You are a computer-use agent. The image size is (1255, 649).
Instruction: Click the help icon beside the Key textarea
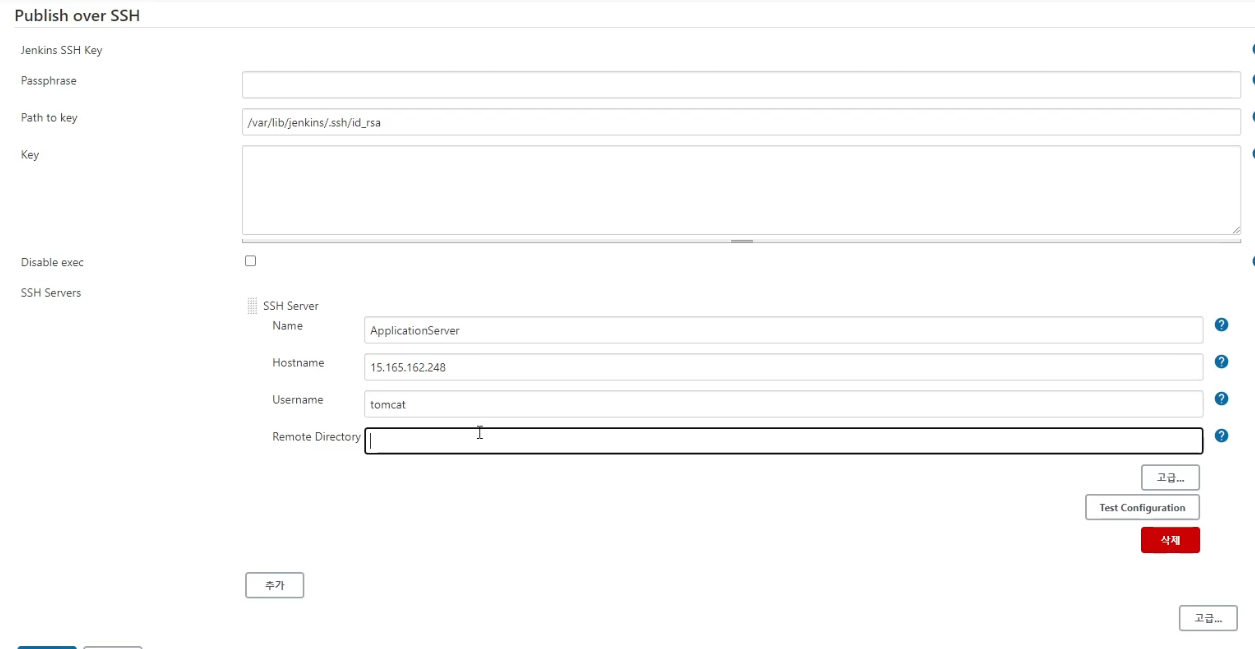1252,154
